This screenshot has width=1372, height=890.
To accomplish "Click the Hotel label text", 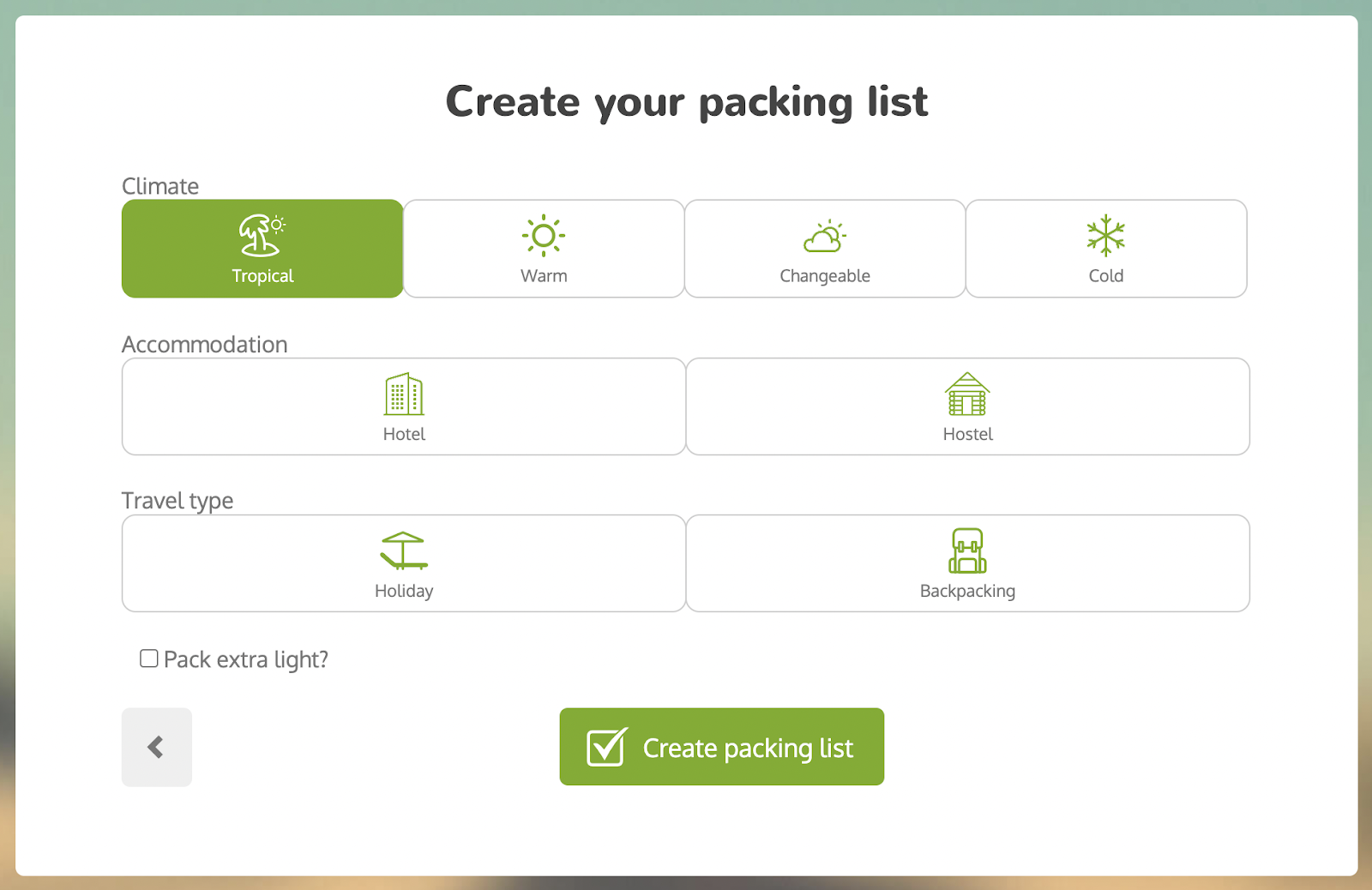I will (404, 435).
